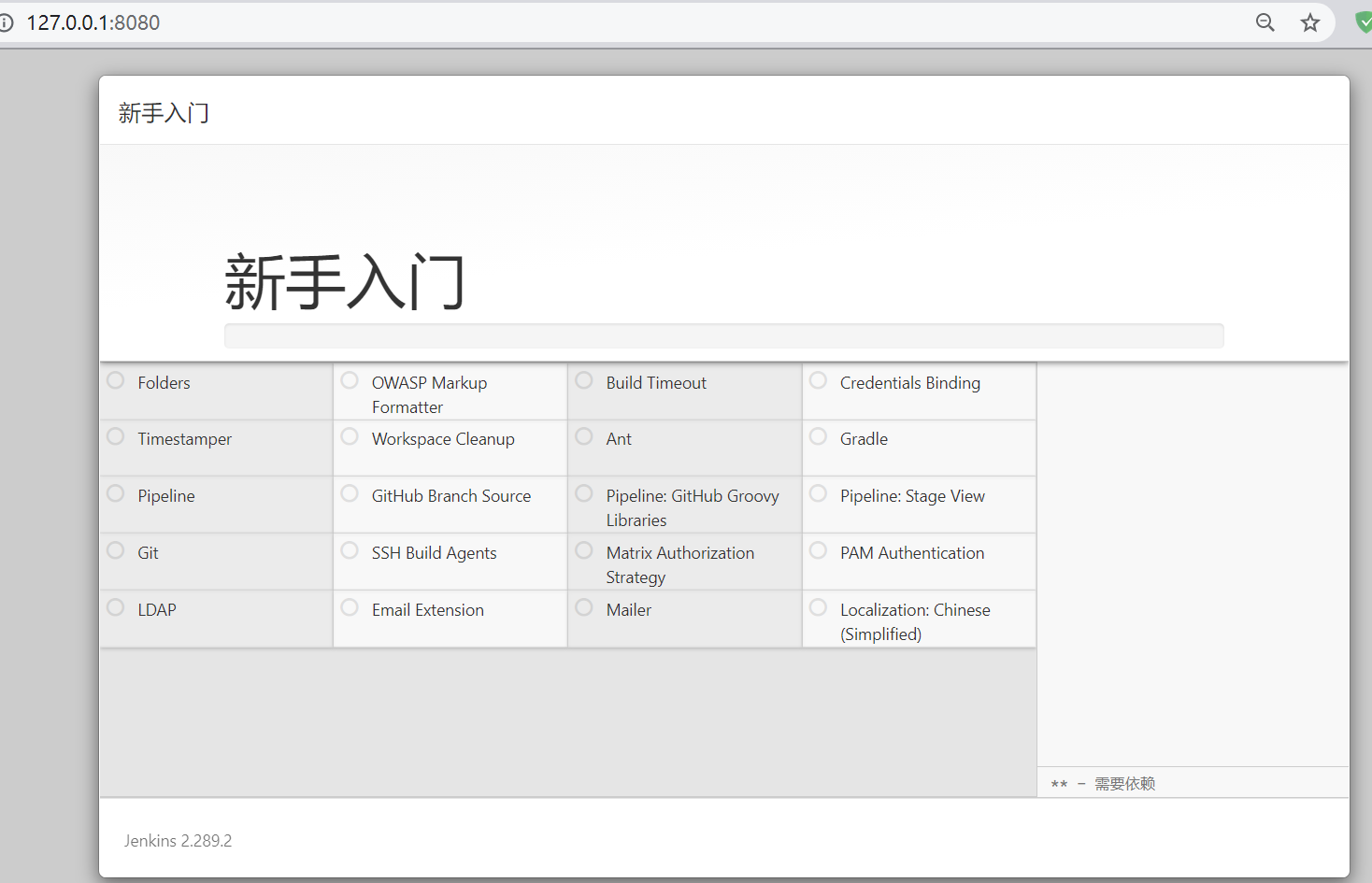Screen dimensions: 1372x883
Task: Click the Pipeline plugin status circle
Action: coord(116,493)
